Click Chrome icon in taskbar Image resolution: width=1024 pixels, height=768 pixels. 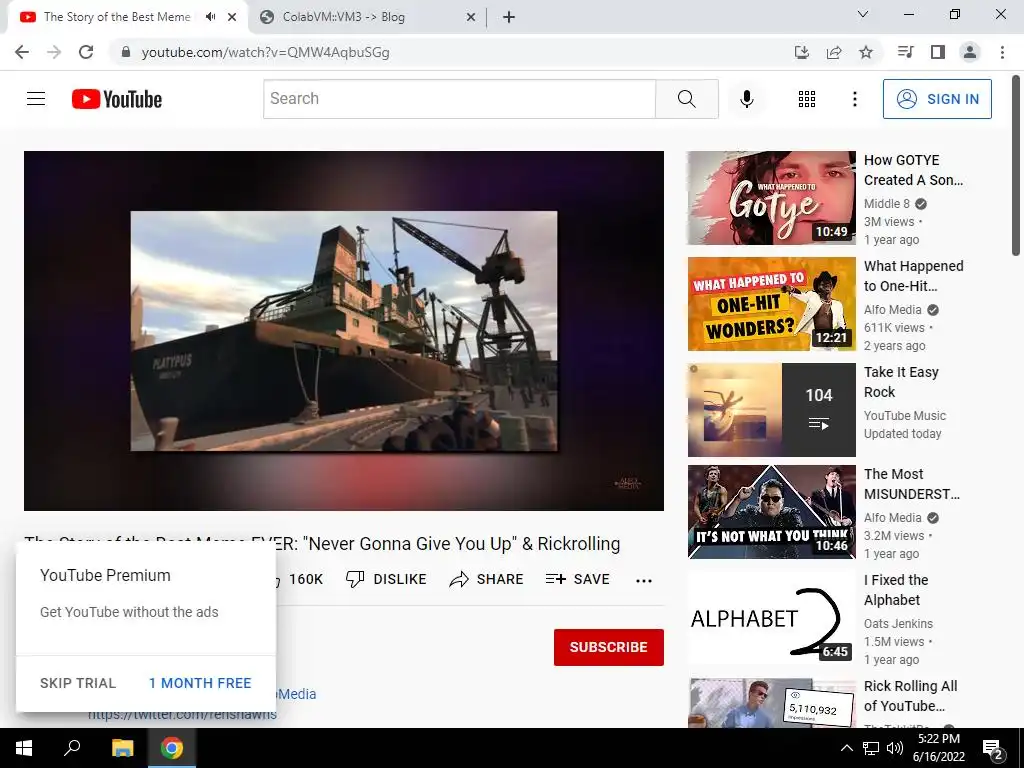(172, 748)
